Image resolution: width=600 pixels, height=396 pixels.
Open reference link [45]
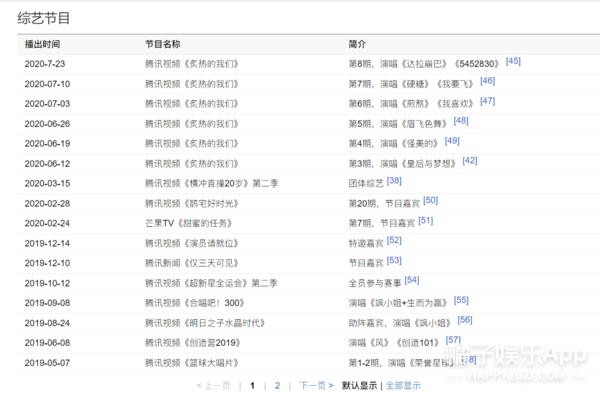click(x=513, y=61)
